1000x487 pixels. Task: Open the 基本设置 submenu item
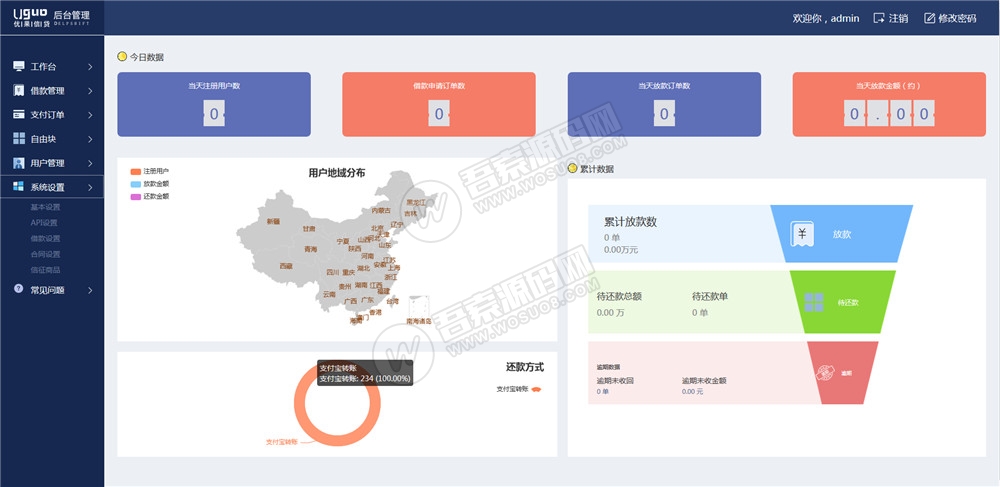click(x=45, y=207)
